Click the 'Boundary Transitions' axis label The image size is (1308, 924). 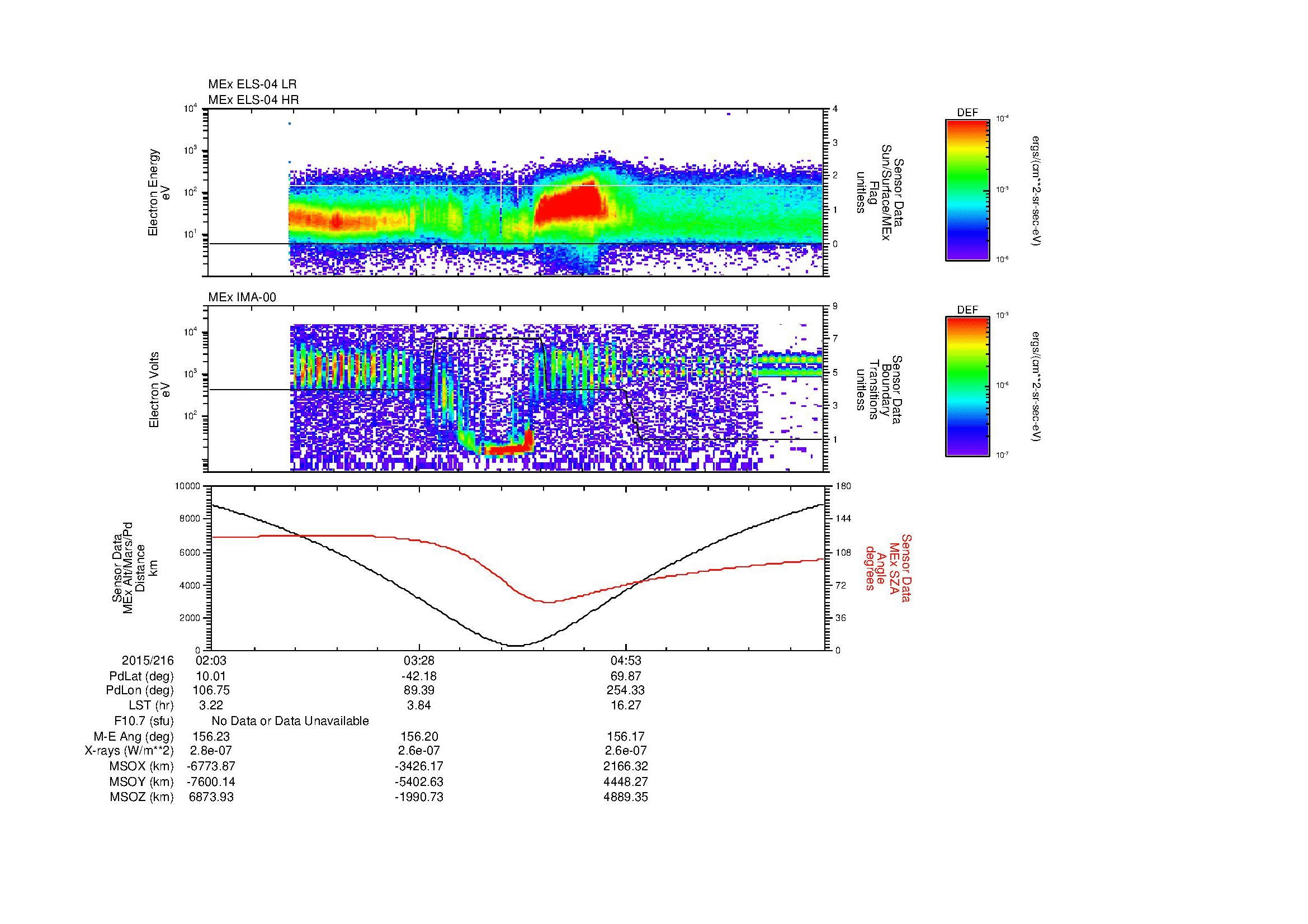pos(880,390)
